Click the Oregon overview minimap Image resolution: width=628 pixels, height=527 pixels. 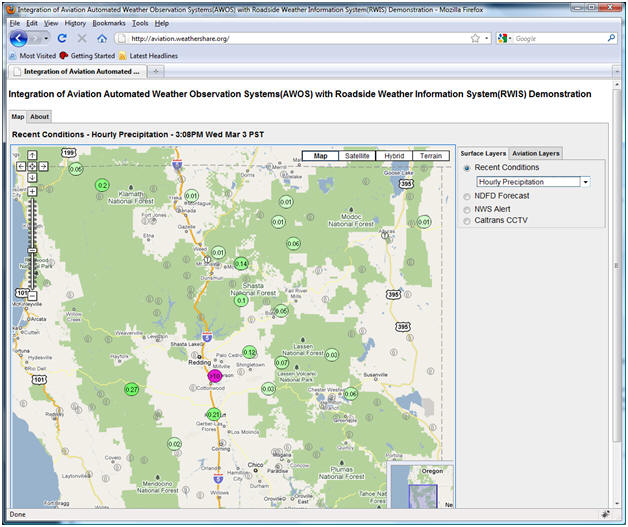421,485
